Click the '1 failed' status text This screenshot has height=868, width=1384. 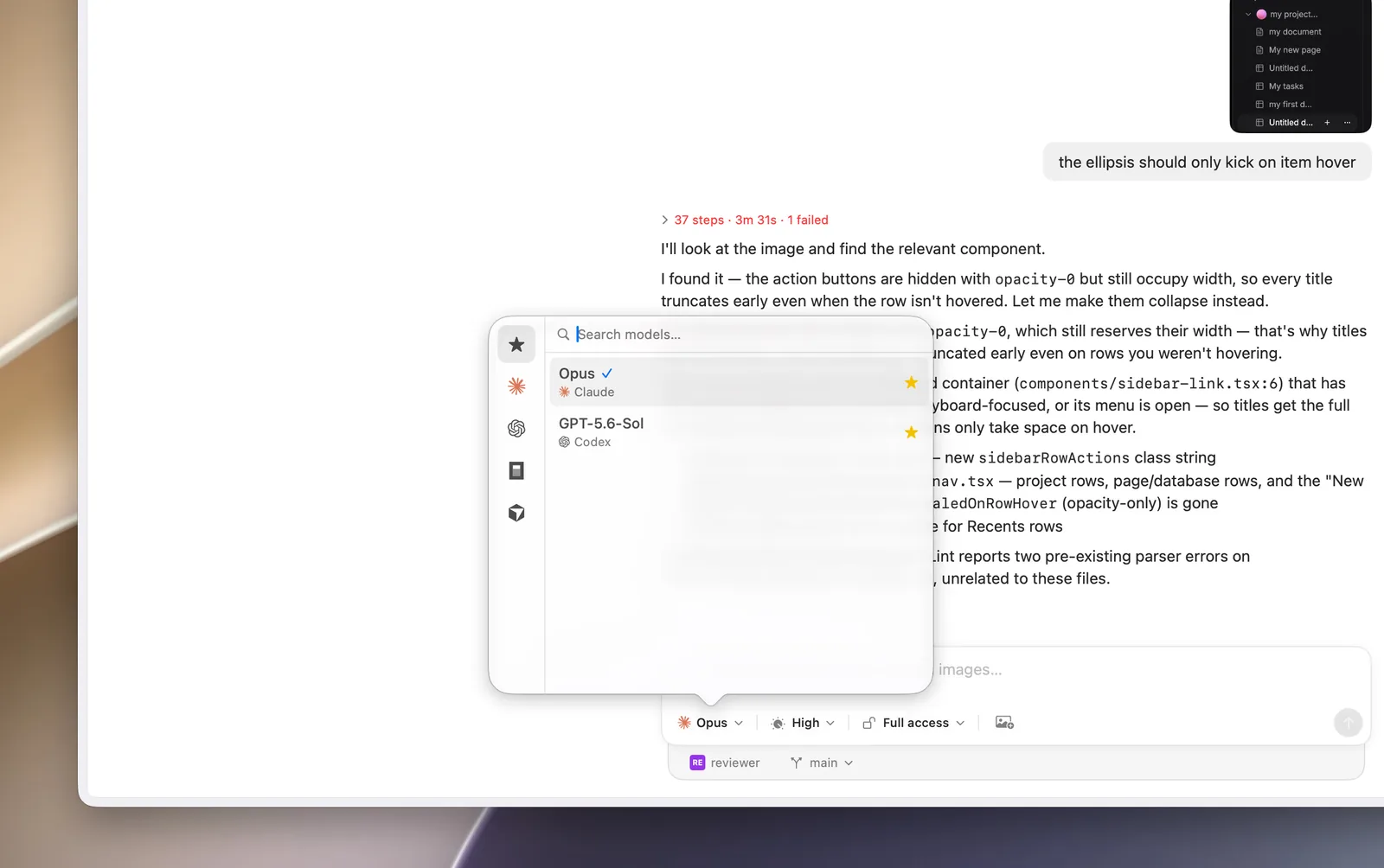click(808, 220)
